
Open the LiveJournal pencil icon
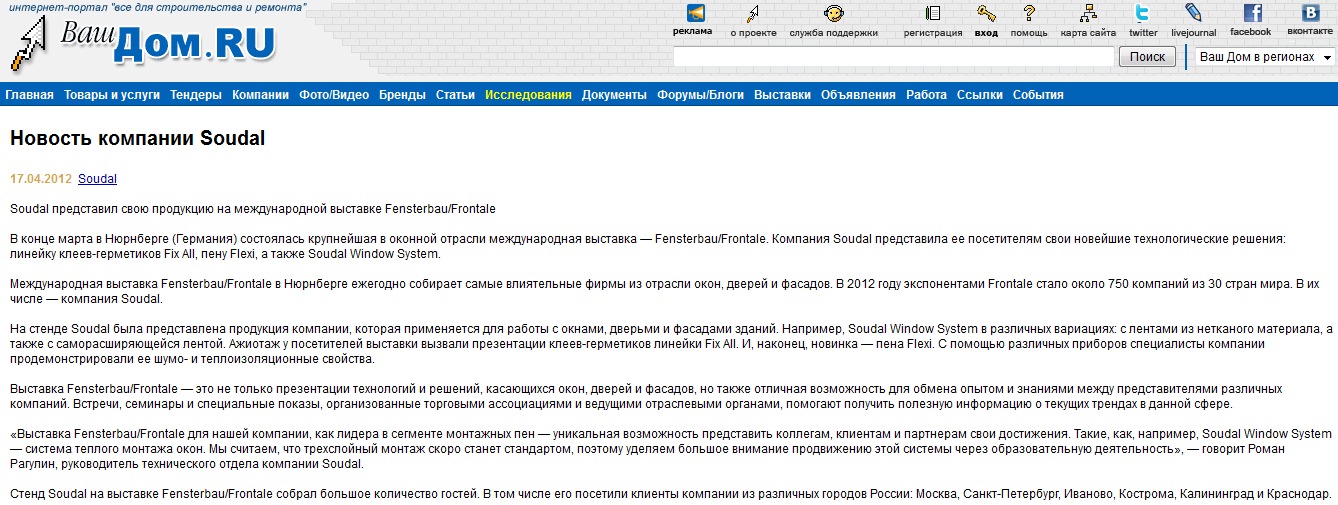pyautogui.click(x=1193, y=13)
